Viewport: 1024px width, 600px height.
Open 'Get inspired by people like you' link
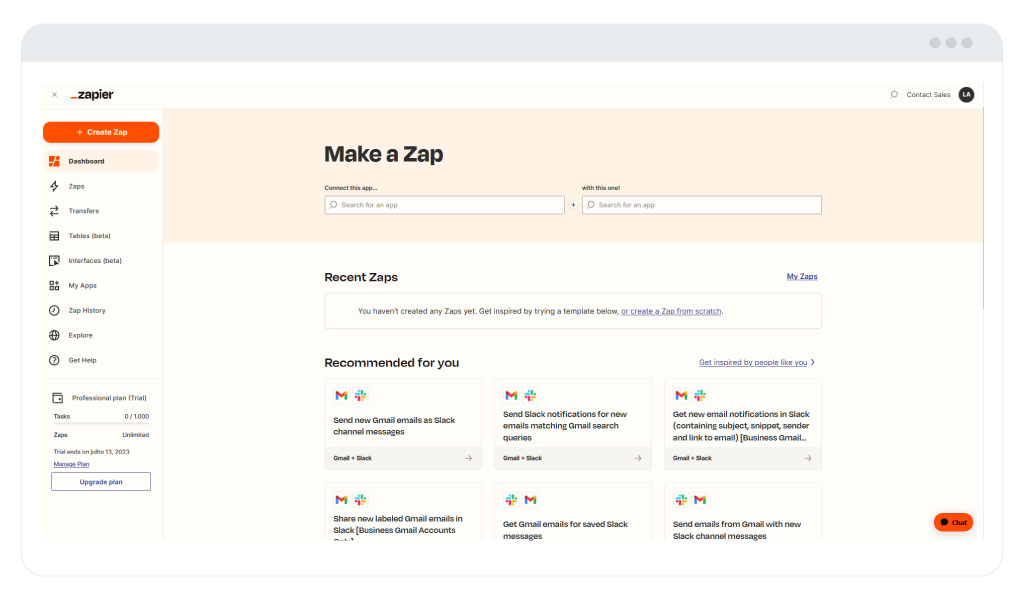[x=753, y=362]
